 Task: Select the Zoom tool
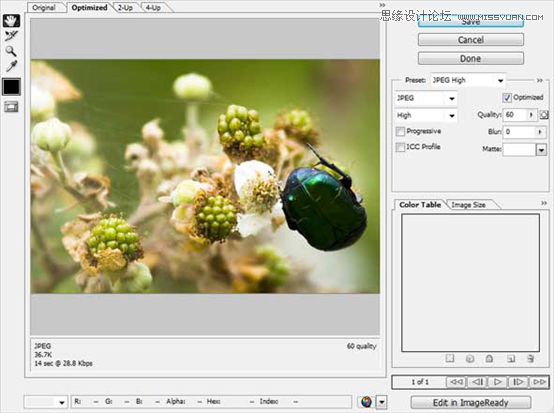pos(11,51)
